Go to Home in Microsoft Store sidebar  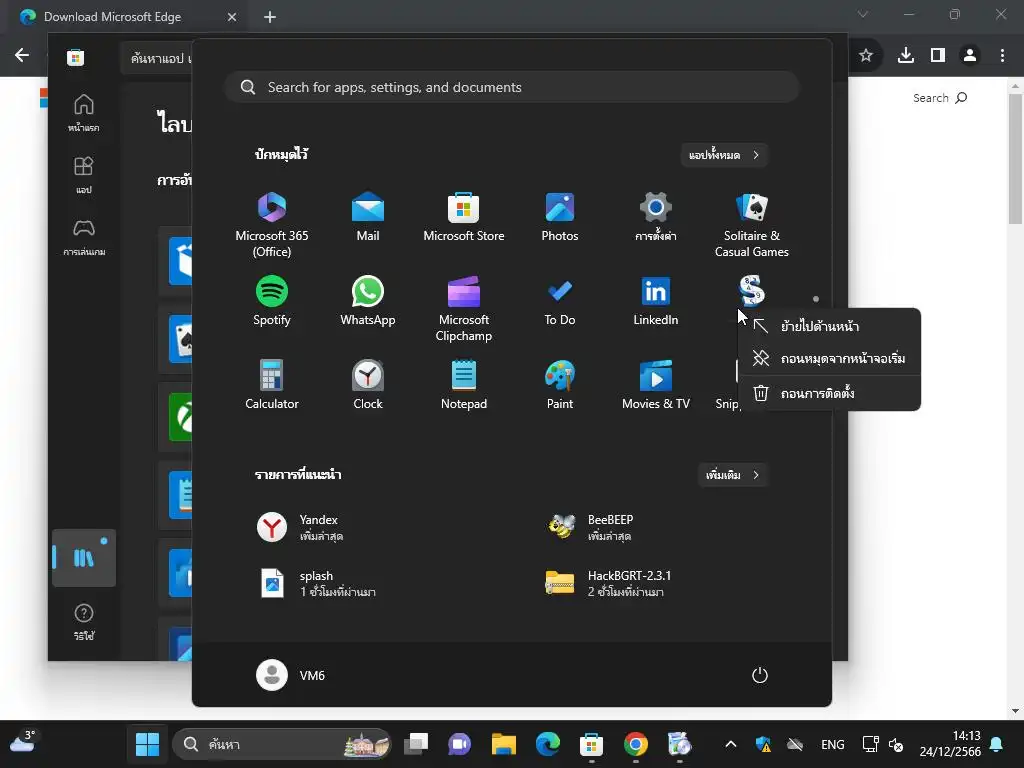coord(84,113)
